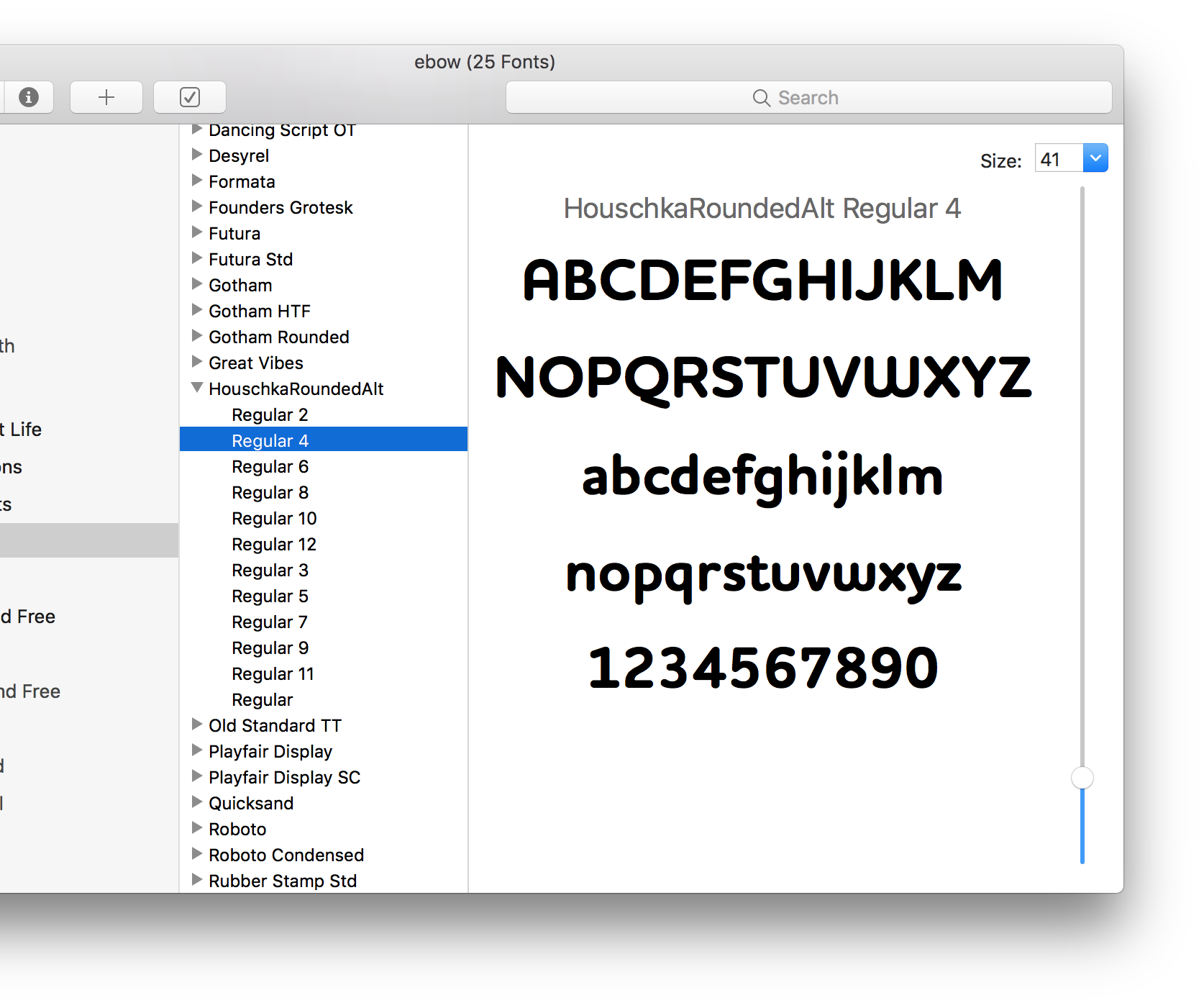Select the Playfair Display SC font name
Viewport: 1204px width, 1008px height.
284,778
